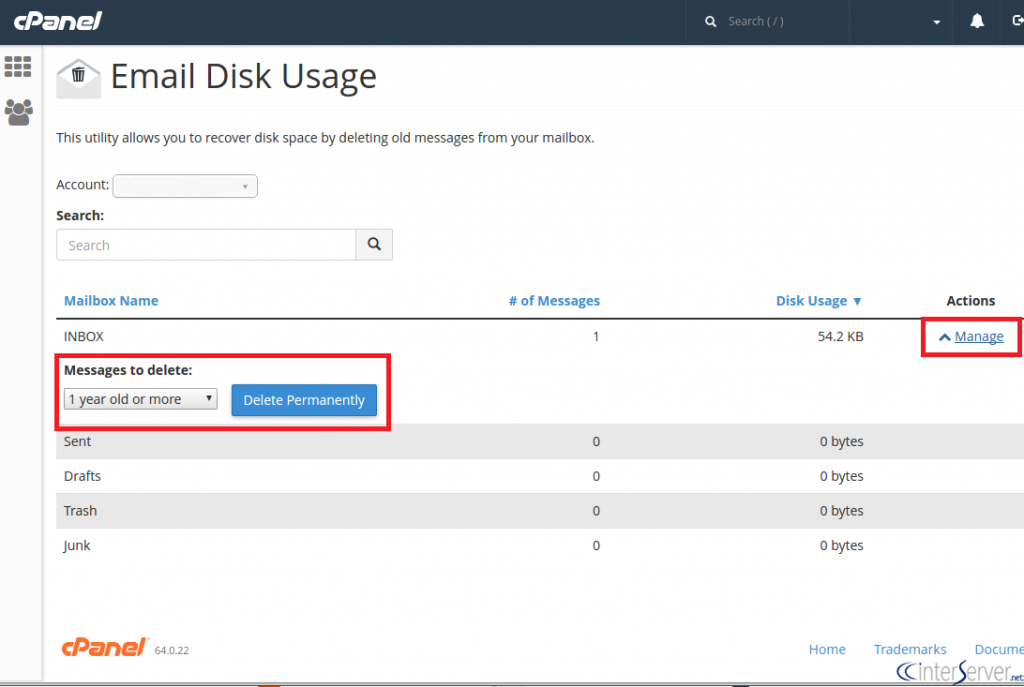Click the magnifier in the top navbar search
The height and width of the screenshot is (687, 1024).
coord(710,20)
